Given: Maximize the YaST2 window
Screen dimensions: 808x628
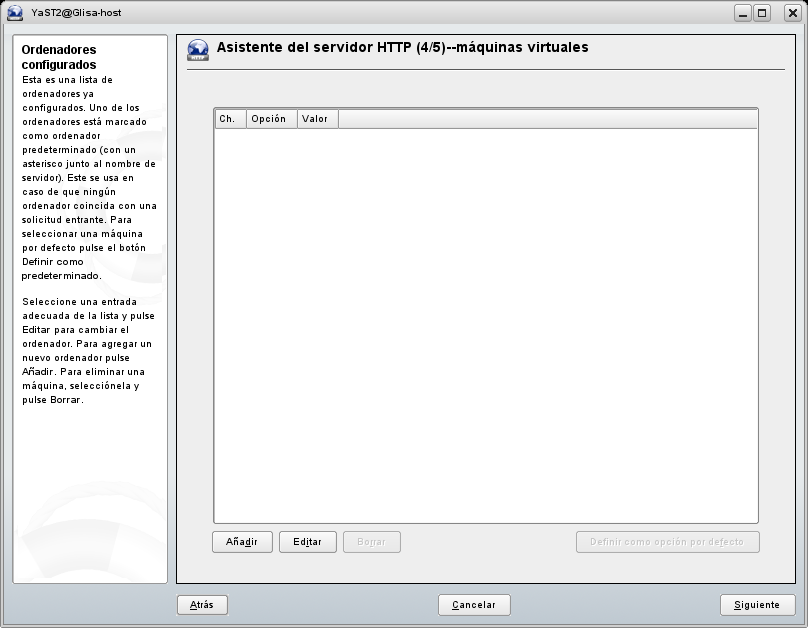Looking at the screenshot, I should click(763, 13).
